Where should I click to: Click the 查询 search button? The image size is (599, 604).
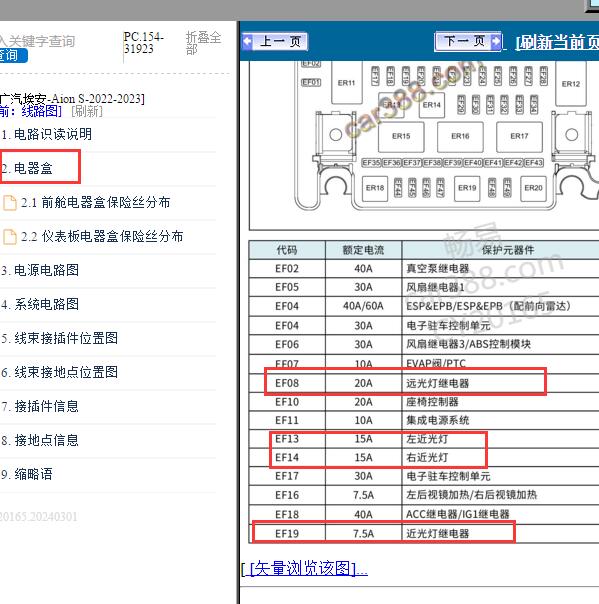12,55
